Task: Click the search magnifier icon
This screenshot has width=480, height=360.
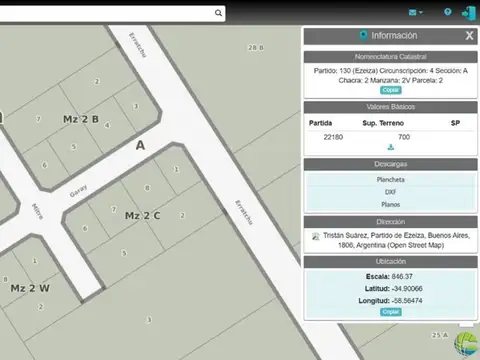Action: 218,13
